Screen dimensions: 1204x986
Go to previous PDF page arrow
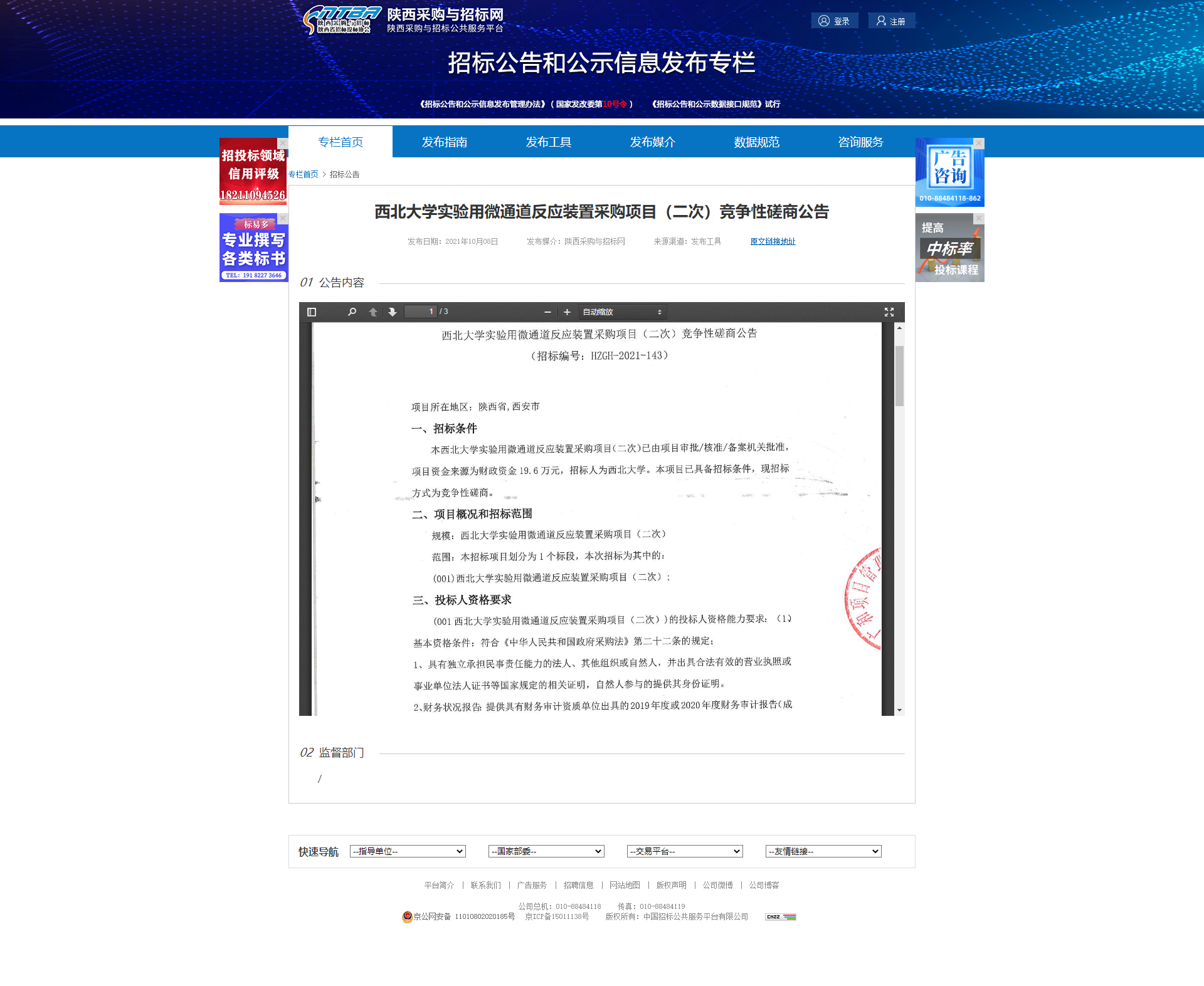coord(373,312)
